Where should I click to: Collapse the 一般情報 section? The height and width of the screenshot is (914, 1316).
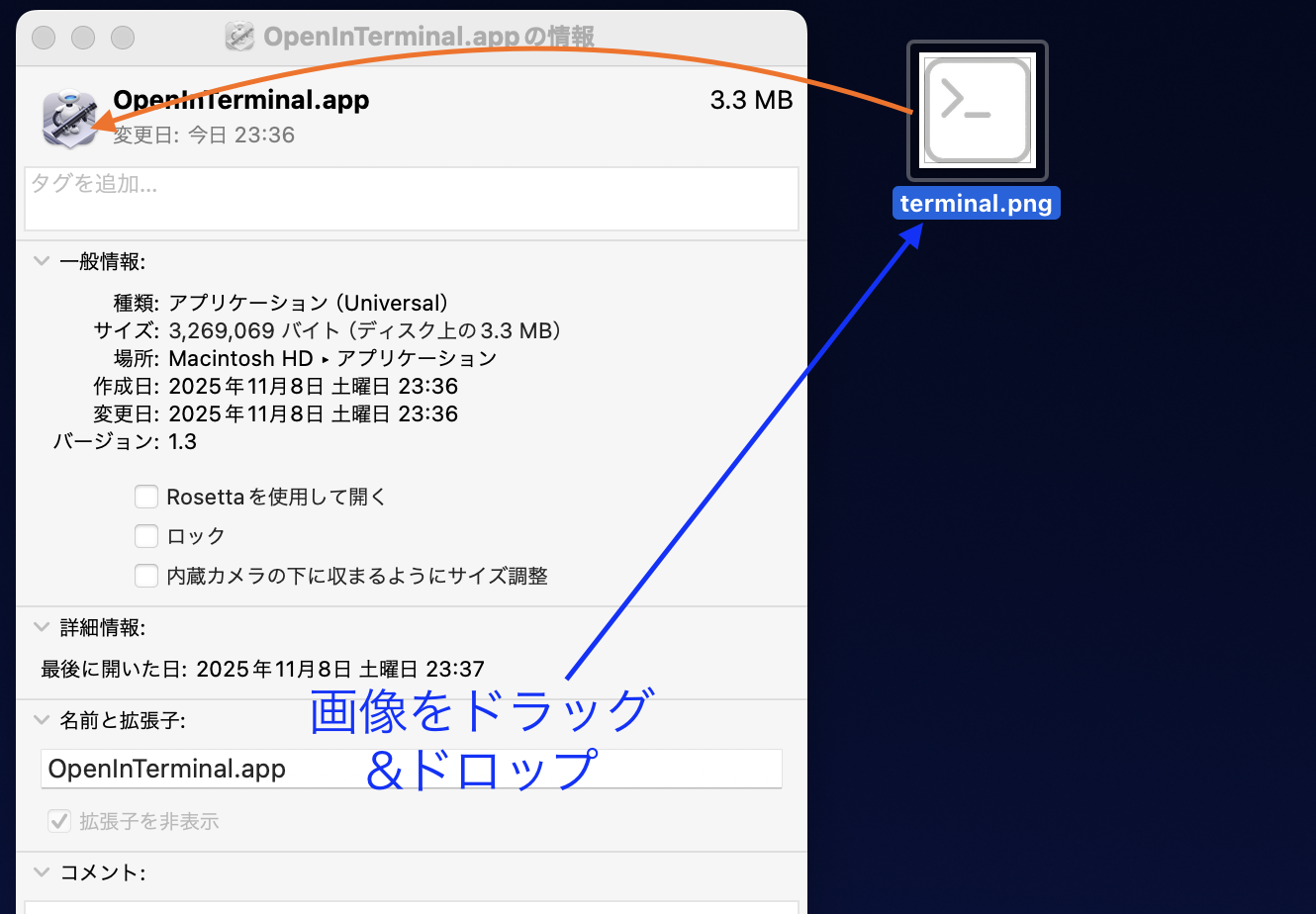point(42,261)
